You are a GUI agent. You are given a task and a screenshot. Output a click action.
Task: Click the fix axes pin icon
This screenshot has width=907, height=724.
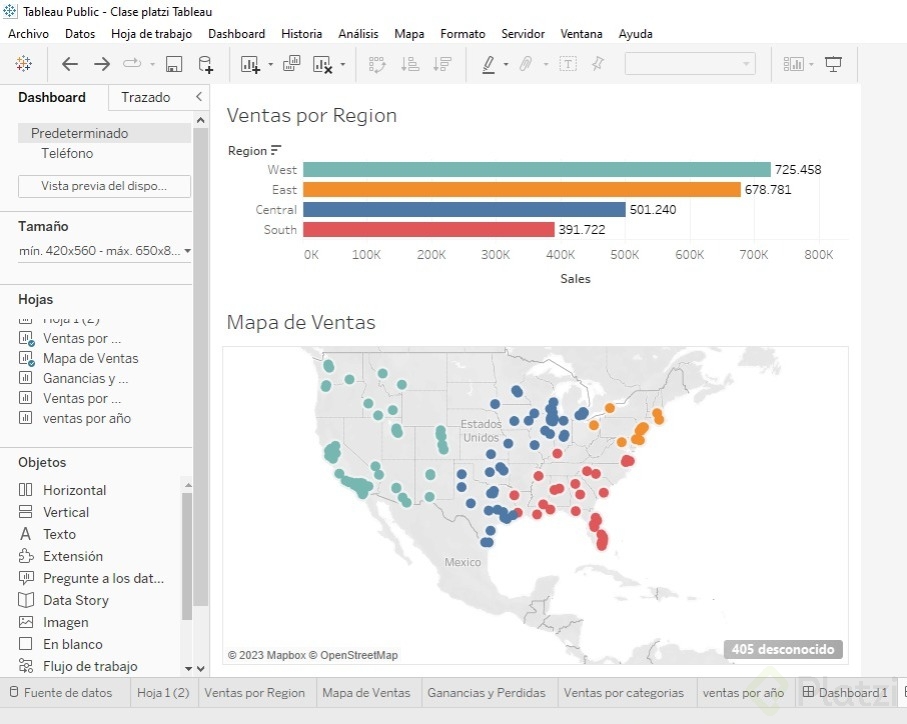[x=598, y=63]
